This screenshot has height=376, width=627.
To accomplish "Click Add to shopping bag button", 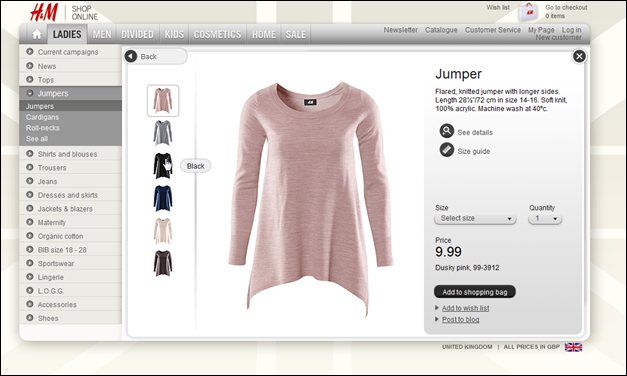I will pos(475,292).
